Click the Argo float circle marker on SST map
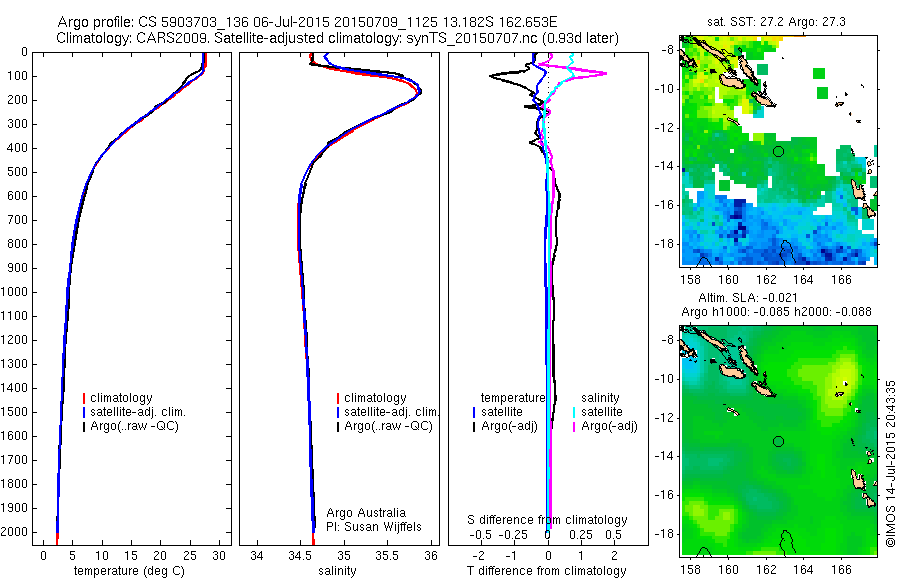The height and width of the screenshot is (580, 900). (x=778, y=152)
